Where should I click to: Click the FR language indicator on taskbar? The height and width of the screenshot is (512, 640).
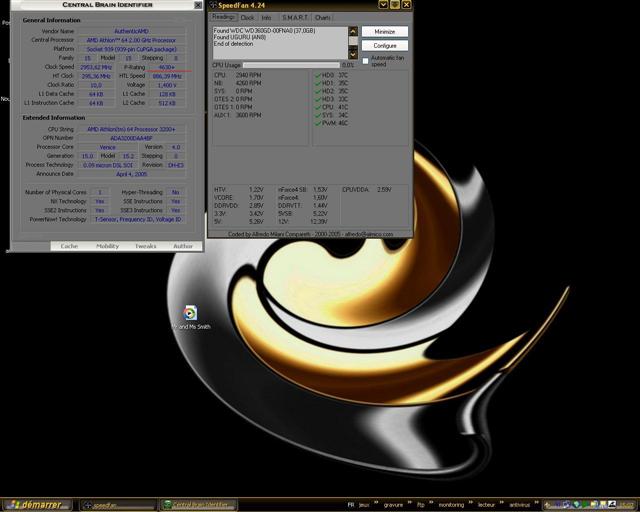351,505
